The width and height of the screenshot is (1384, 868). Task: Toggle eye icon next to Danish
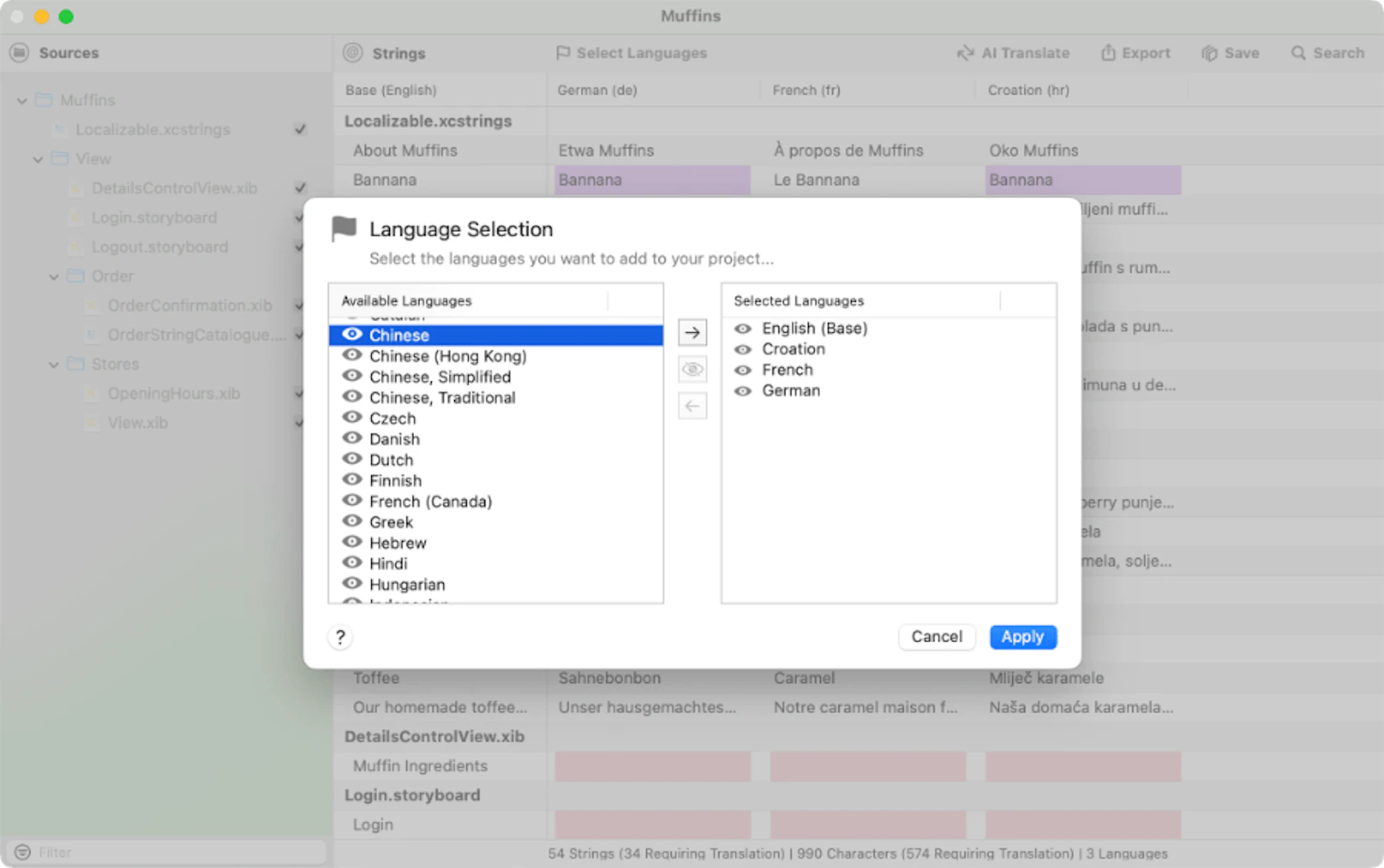pos(352,438)
